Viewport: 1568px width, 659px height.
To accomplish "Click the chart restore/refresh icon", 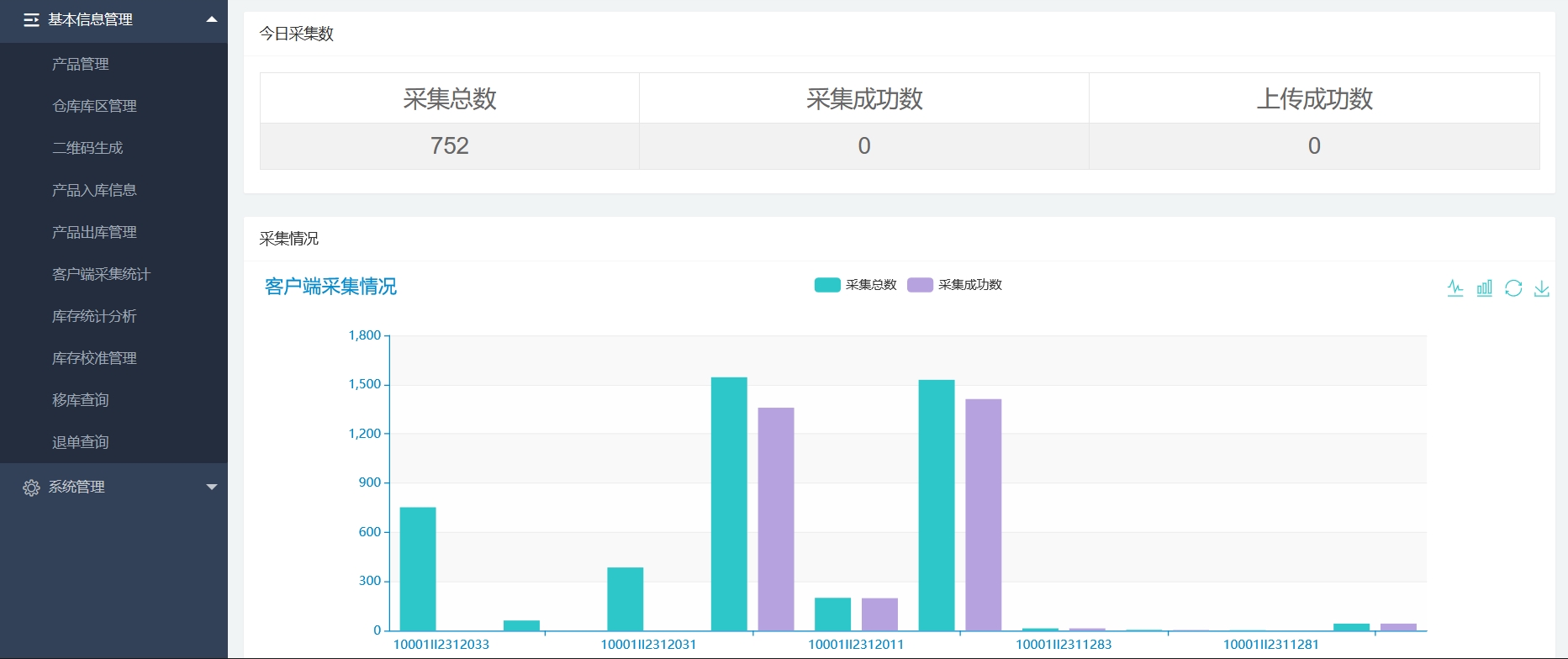I will coord(1513,288).
